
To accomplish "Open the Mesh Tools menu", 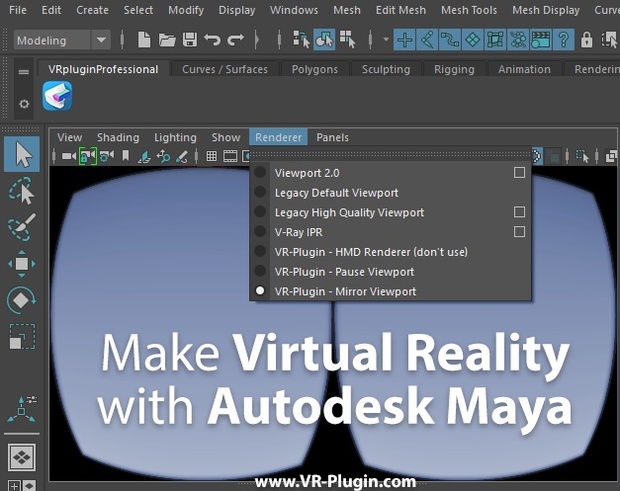I will pos(469,10).
